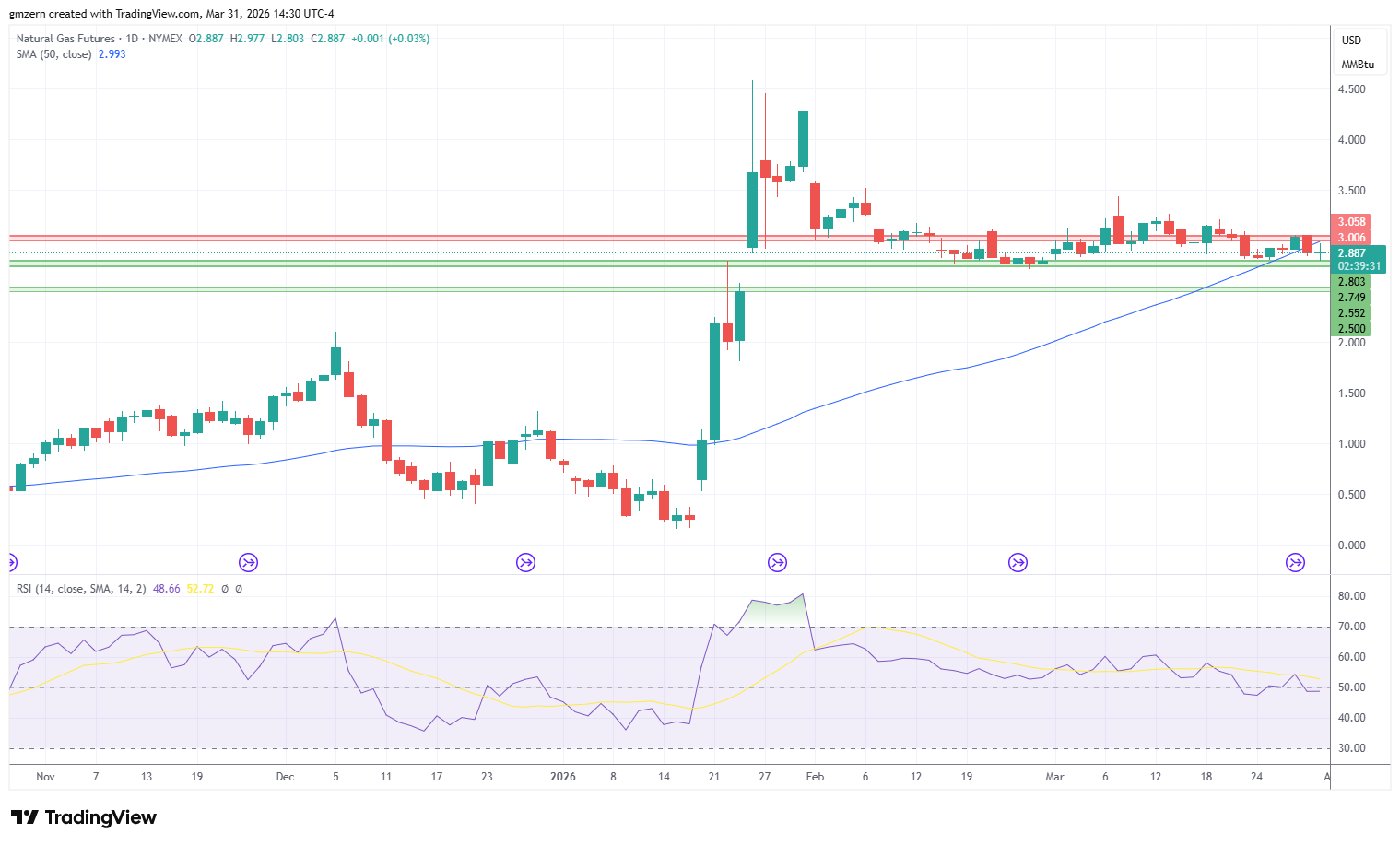This screenshot has height=845, width=1400.
Task: Click the 0.000 price axis tick
Action: pyautogui.click(x=1351, y=546)
